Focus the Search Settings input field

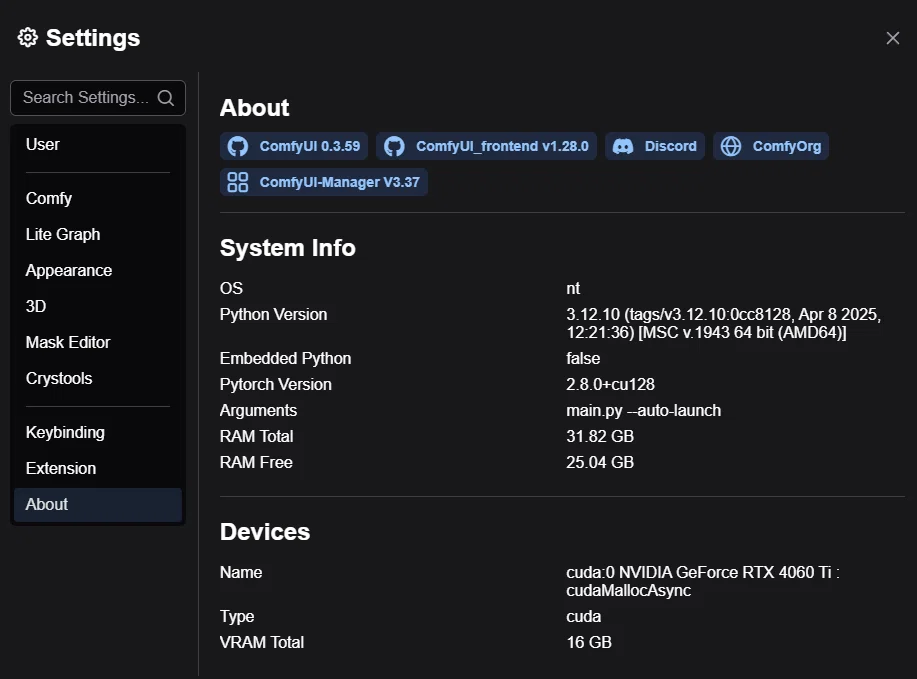pos(98,98)
